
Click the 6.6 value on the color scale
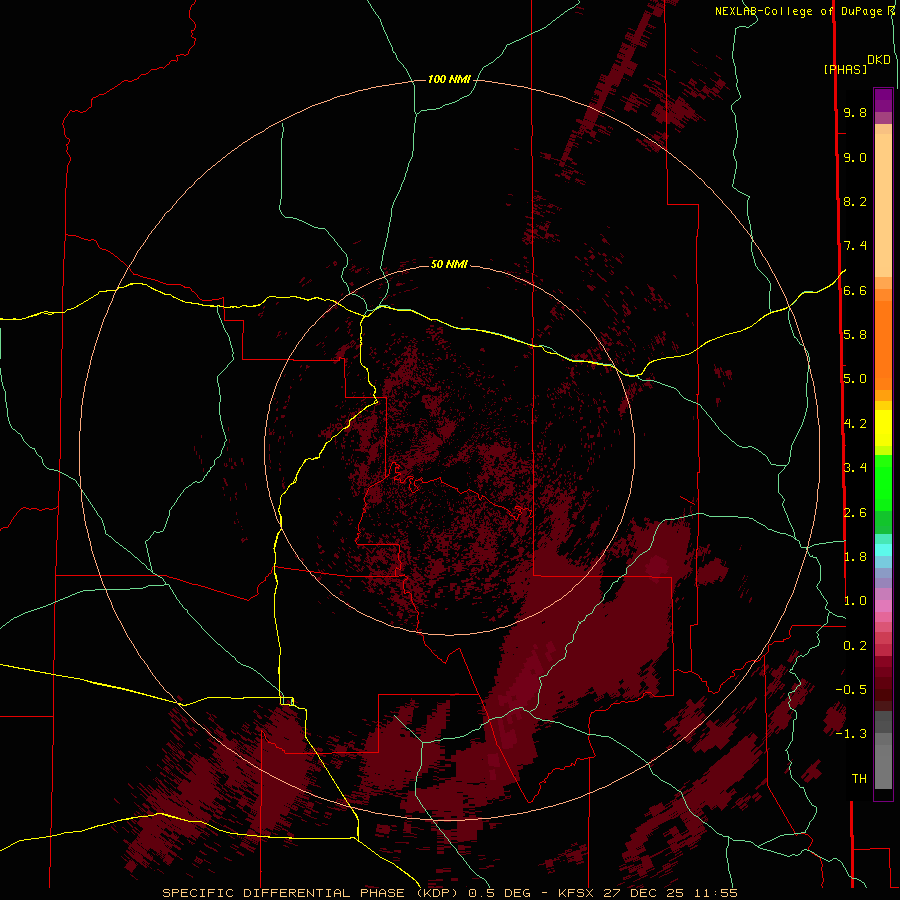[x=855, y=290]
